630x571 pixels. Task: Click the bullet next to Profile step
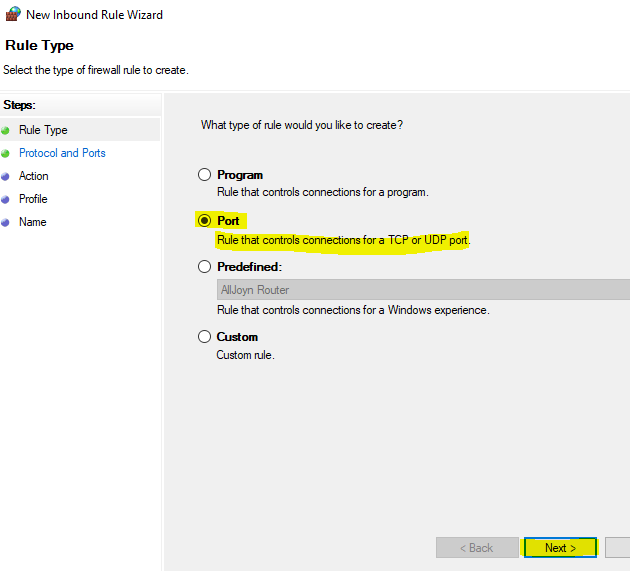pos(6,199)
